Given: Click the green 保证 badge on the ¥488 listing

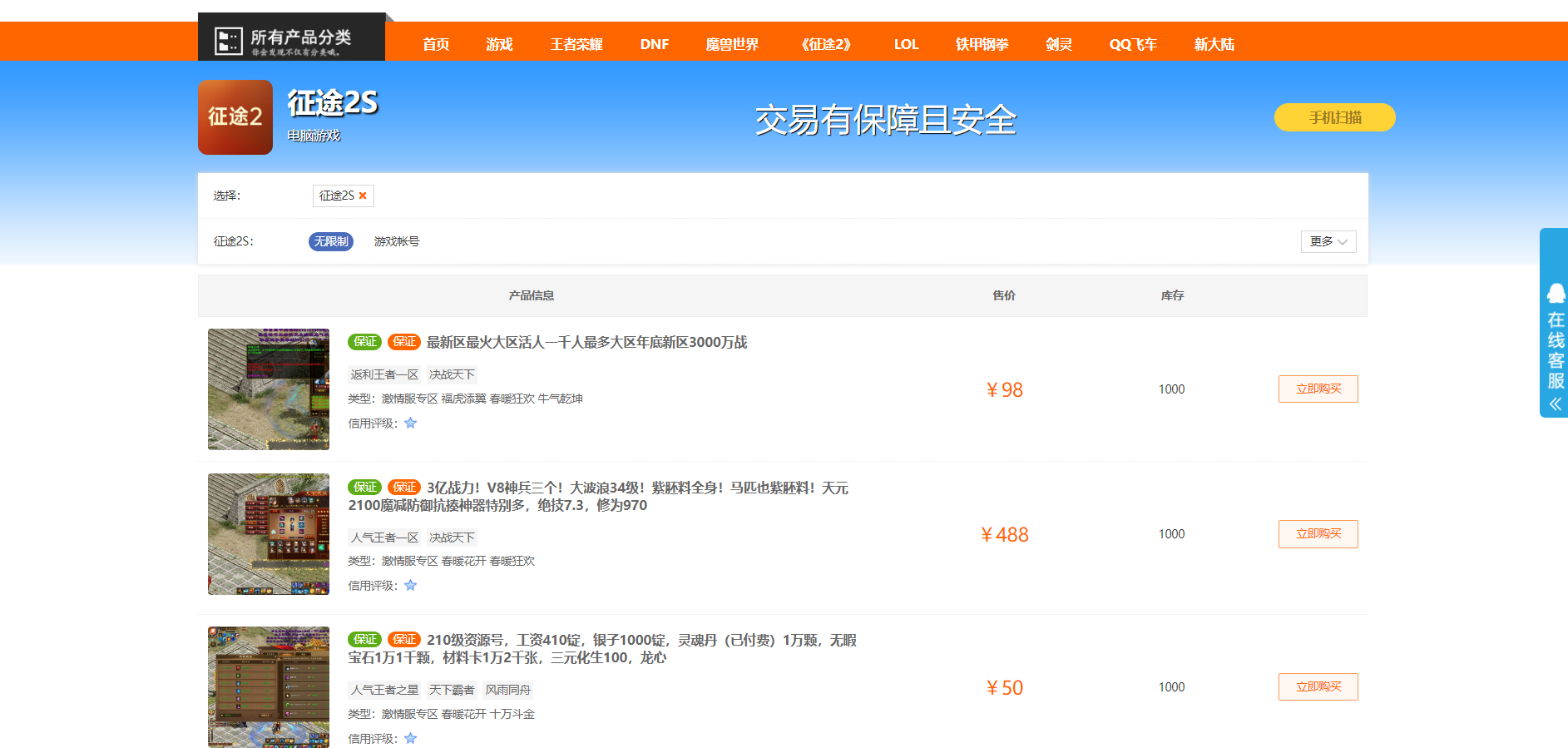Looking at the screenshot, I should click(x=365, y=488).
